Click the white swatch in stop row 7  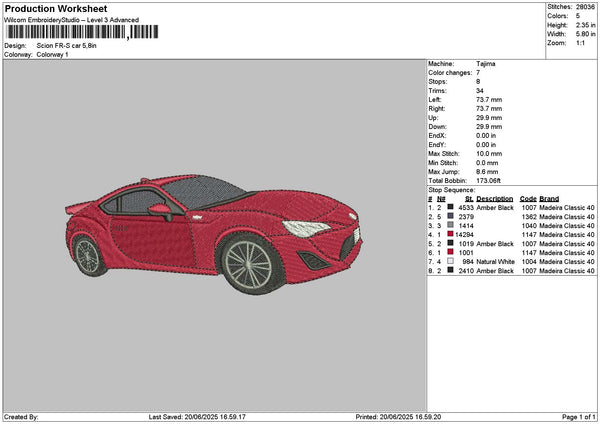point(450,261)
